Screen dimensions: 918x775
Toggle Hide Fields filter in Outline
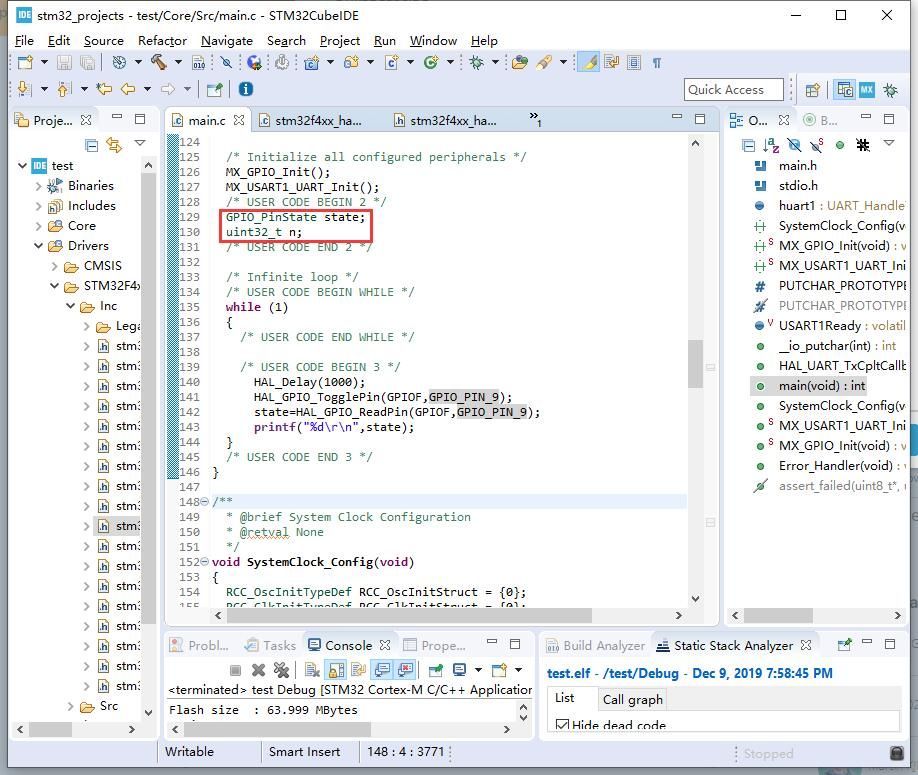click(794, 145)
